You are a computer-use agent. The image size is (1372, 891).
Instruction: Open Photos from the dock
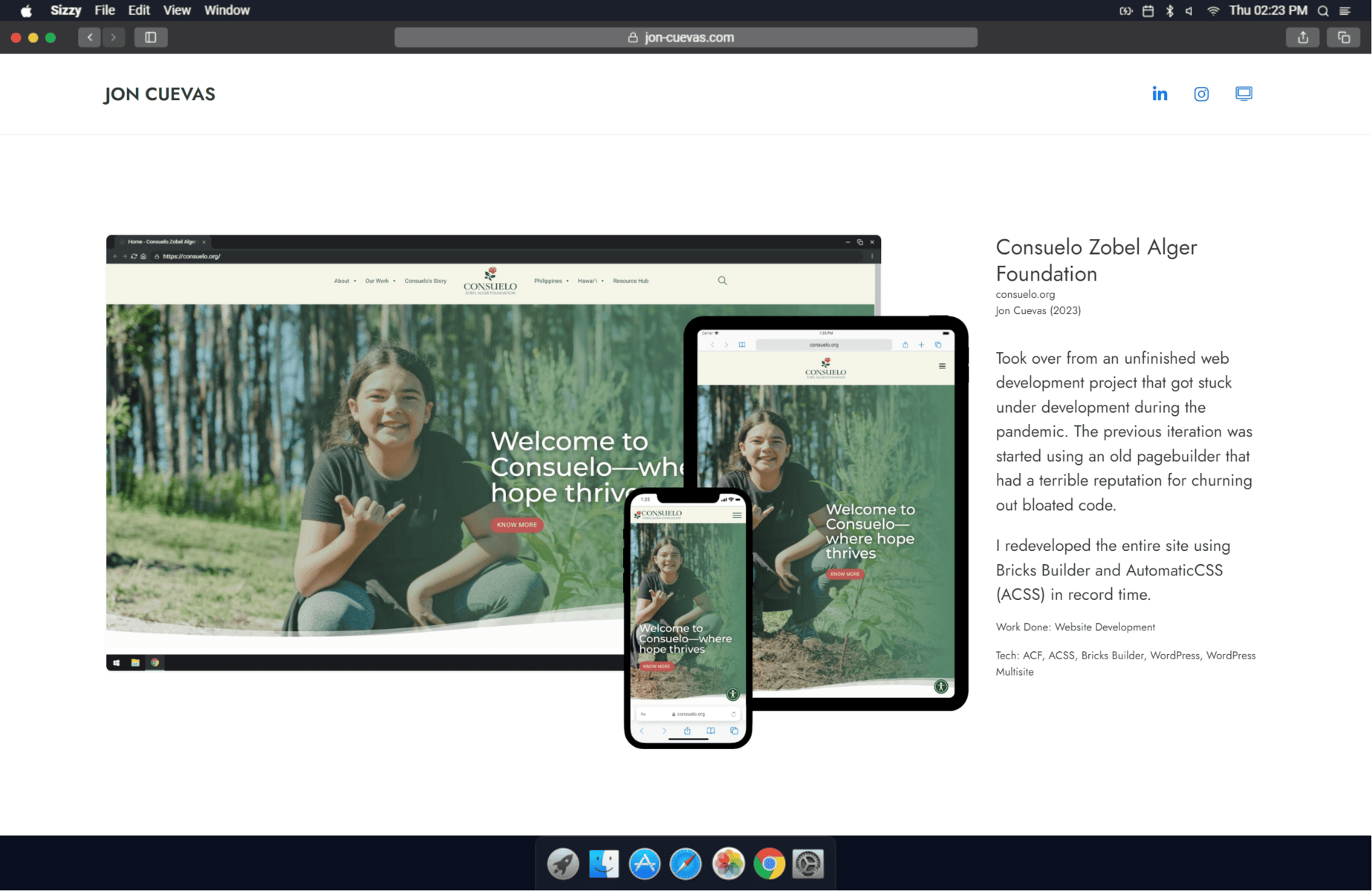pyautogui.click(x=728, y=864)
